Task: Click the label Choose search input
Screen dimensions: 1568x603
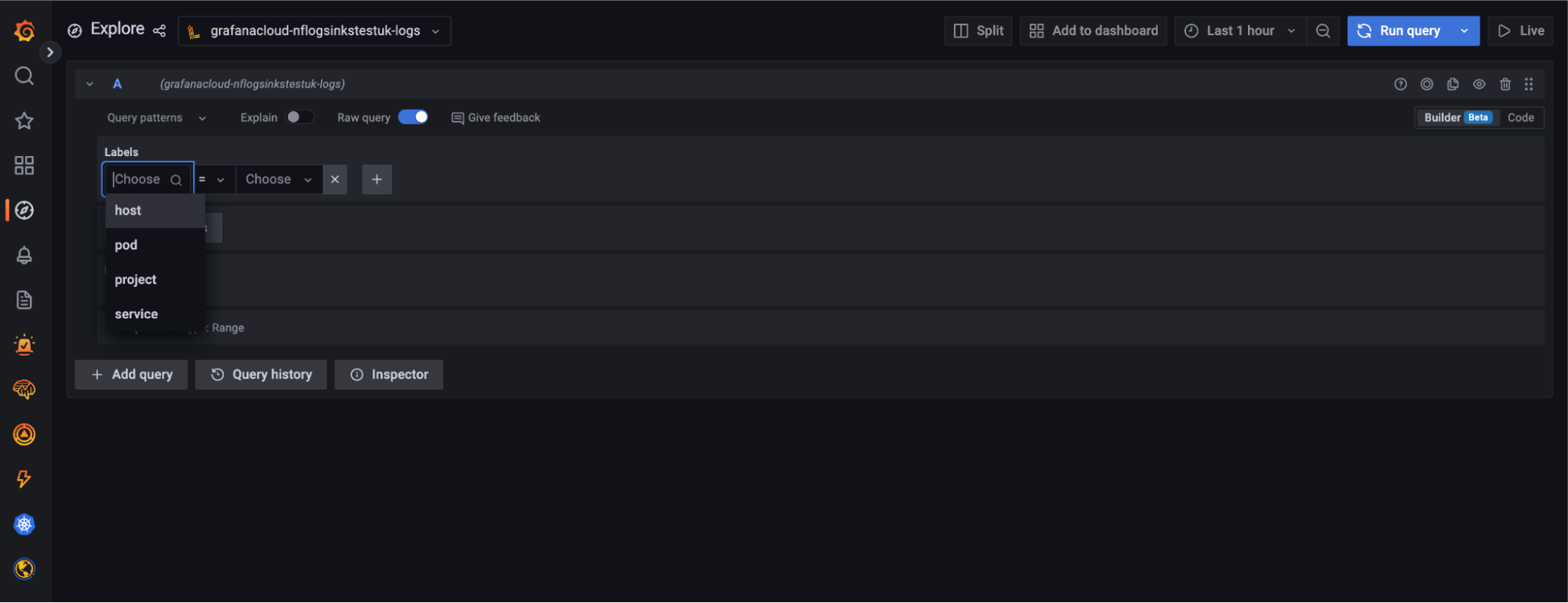Action: click(x=147, y=180)
